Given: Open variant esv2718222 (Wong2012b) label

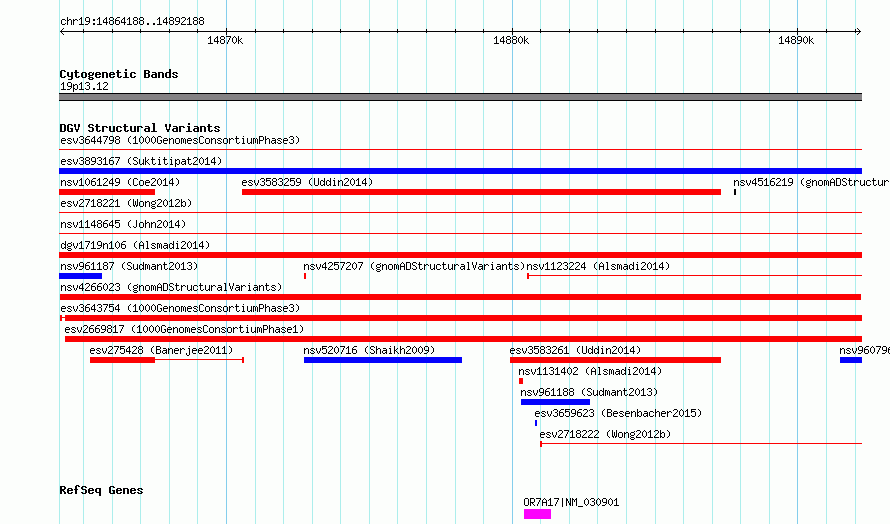Looking at the screenshot, I should (x=605, y=434).
